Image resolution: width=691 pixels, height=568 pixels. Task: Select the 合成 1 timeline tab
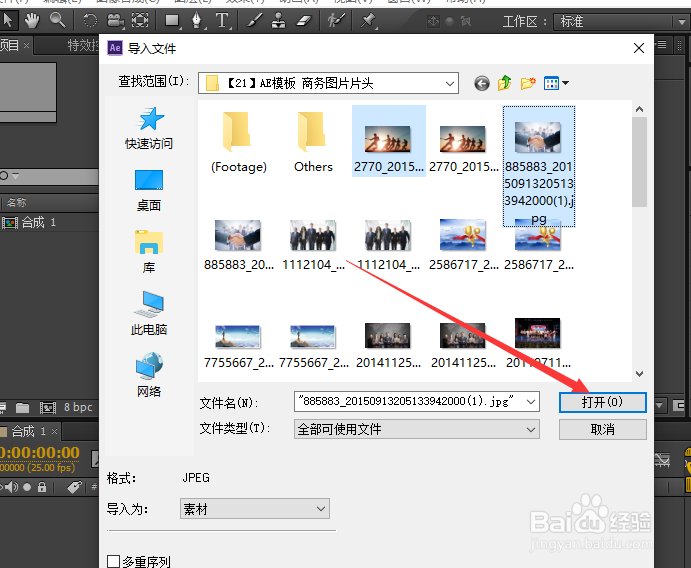[29, 431]
